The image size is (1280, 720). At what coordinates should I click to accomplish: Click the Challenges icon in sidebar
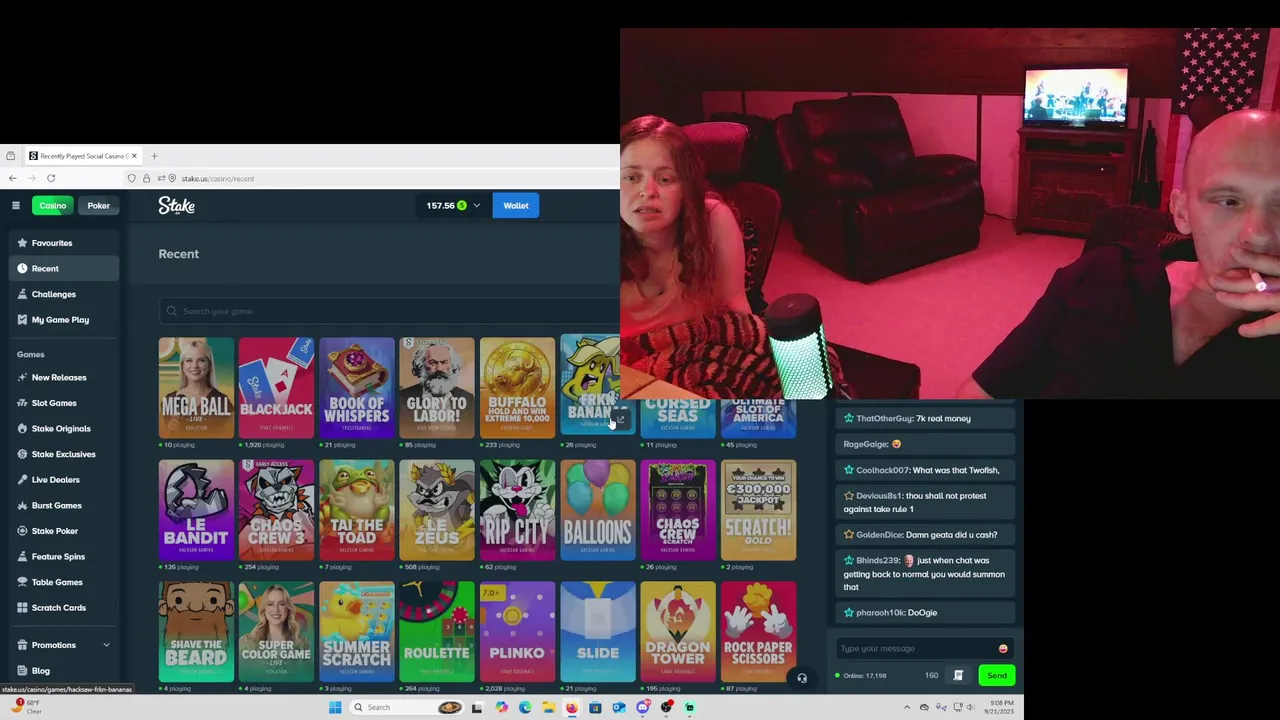[x=22, y=294]
